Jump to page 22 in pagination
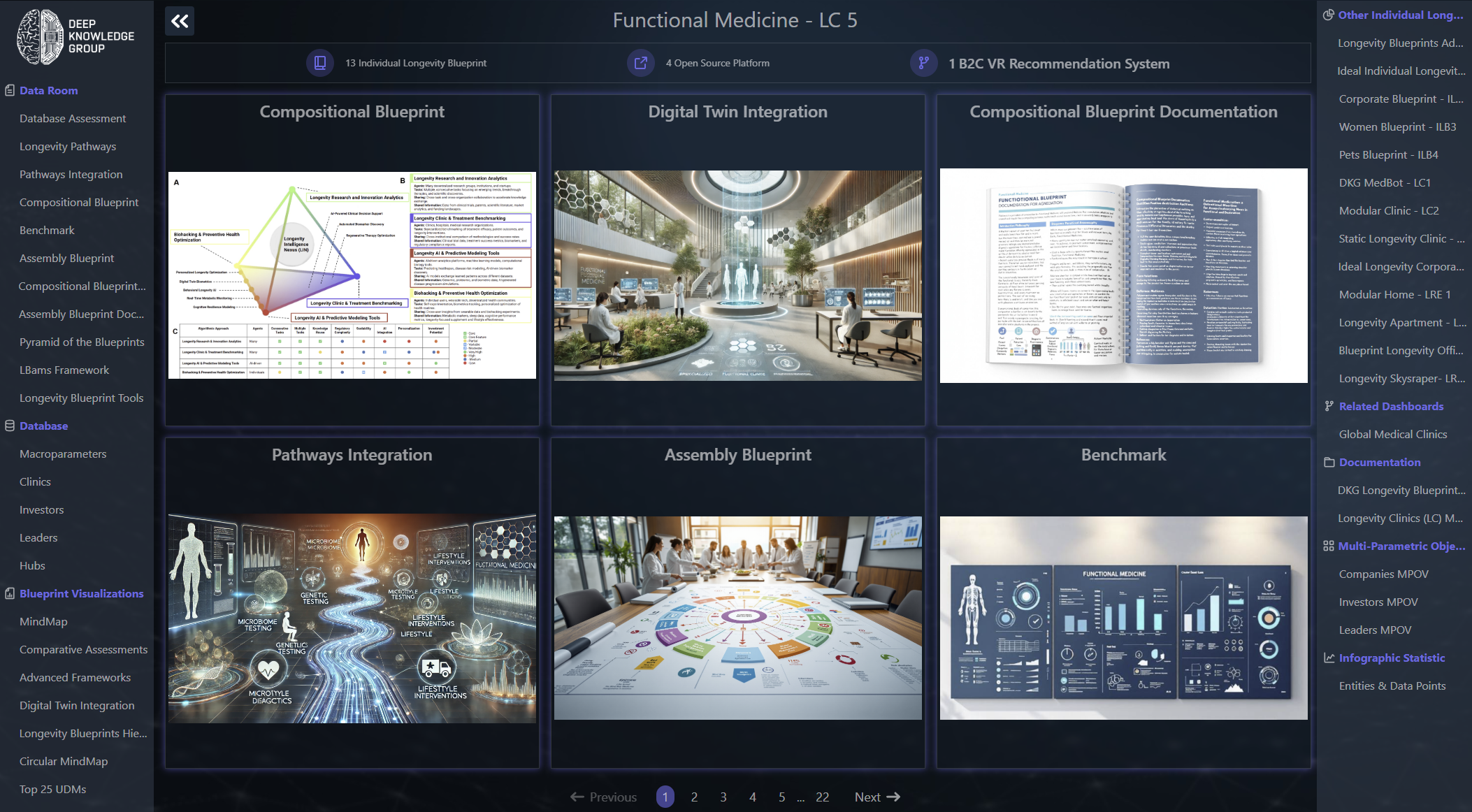 [x=822, y=797]
